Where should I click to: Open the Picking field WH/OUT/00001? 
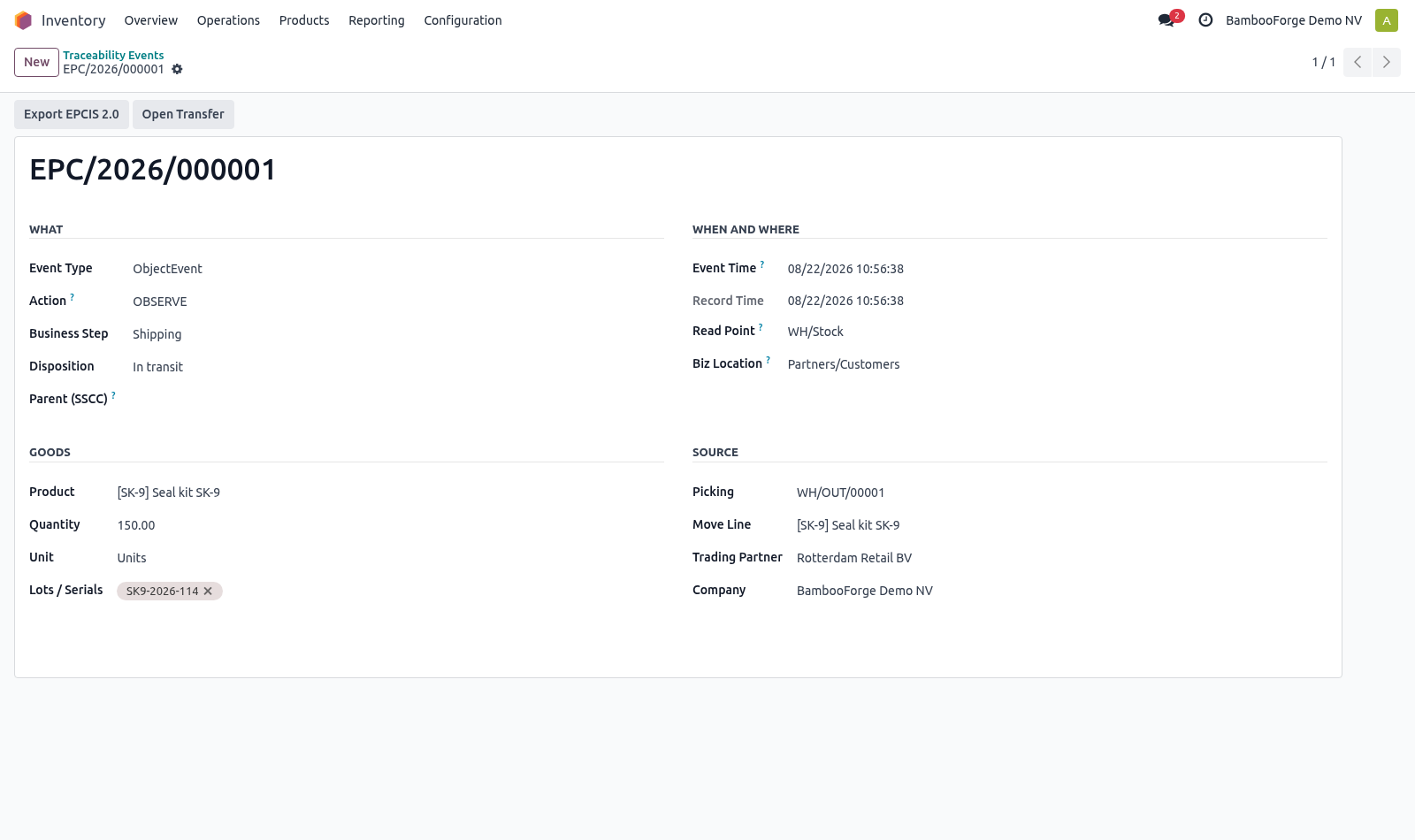click(x=1062, y=493)
